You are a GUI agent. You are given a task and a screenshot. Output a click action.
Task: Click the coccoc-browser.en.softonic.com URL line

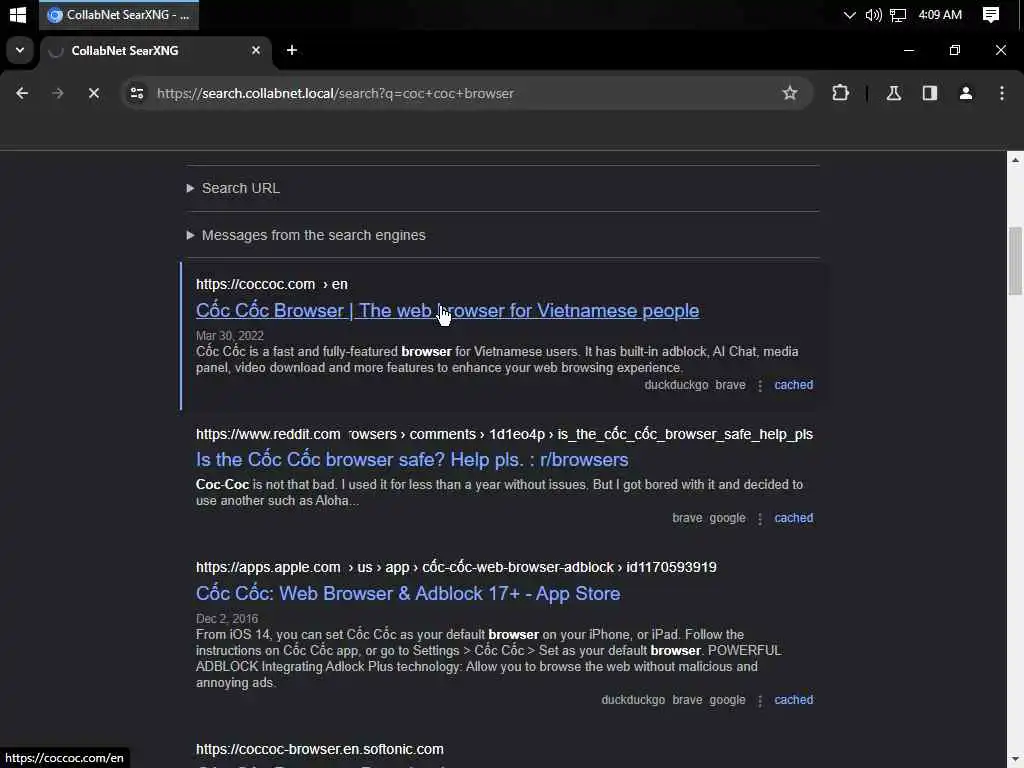click(x=319, y=749)
